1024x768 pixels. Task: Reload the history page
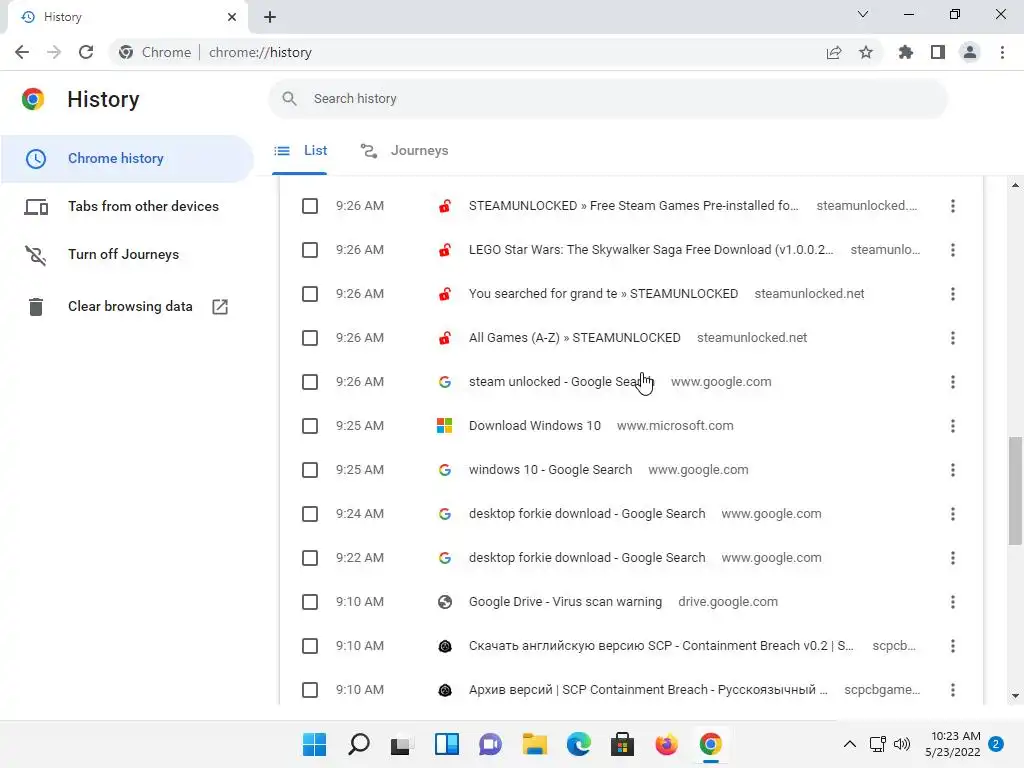click(86, 52)
